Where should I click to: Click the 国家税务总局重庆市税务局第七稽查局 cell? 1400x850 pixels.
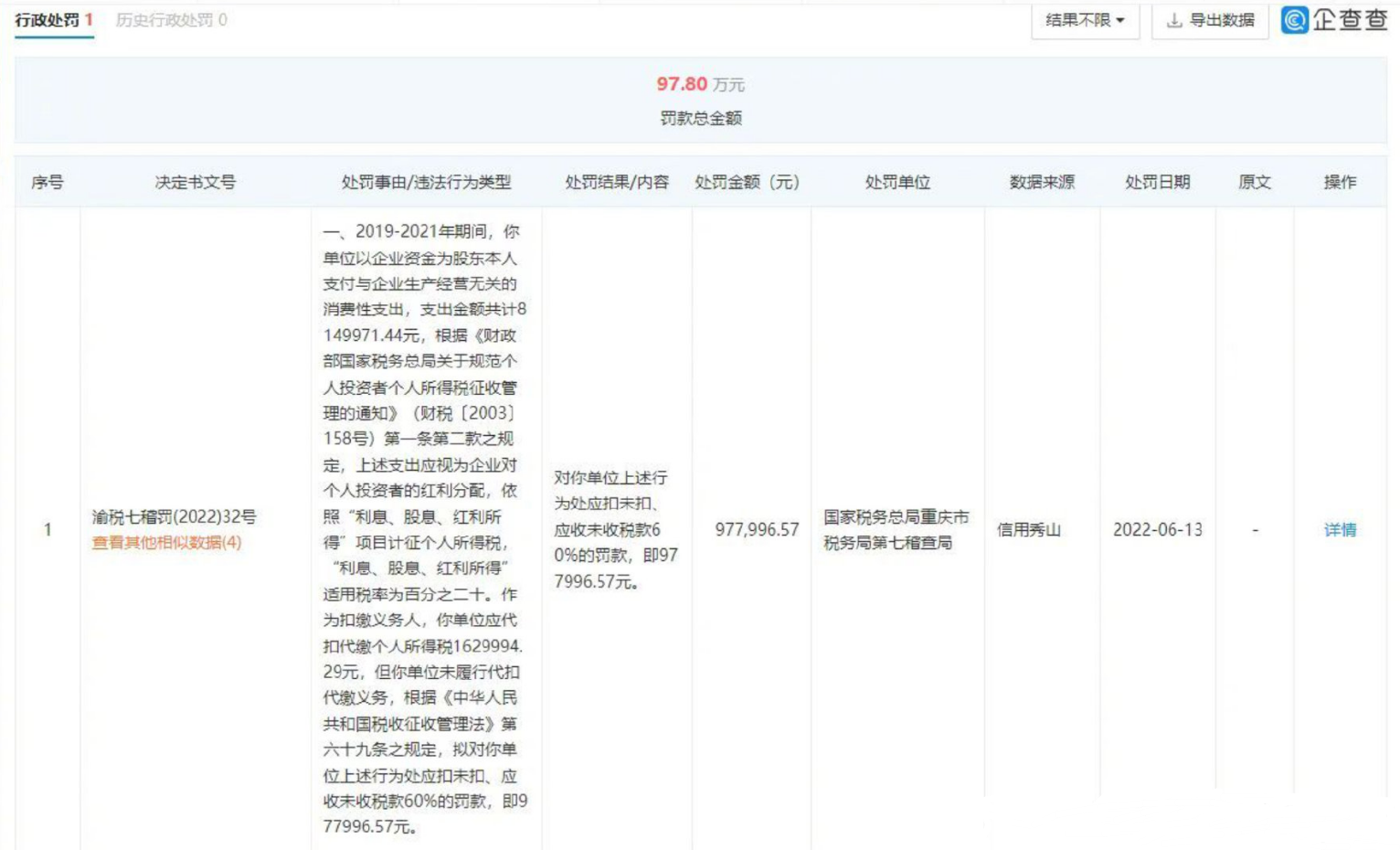896,529
